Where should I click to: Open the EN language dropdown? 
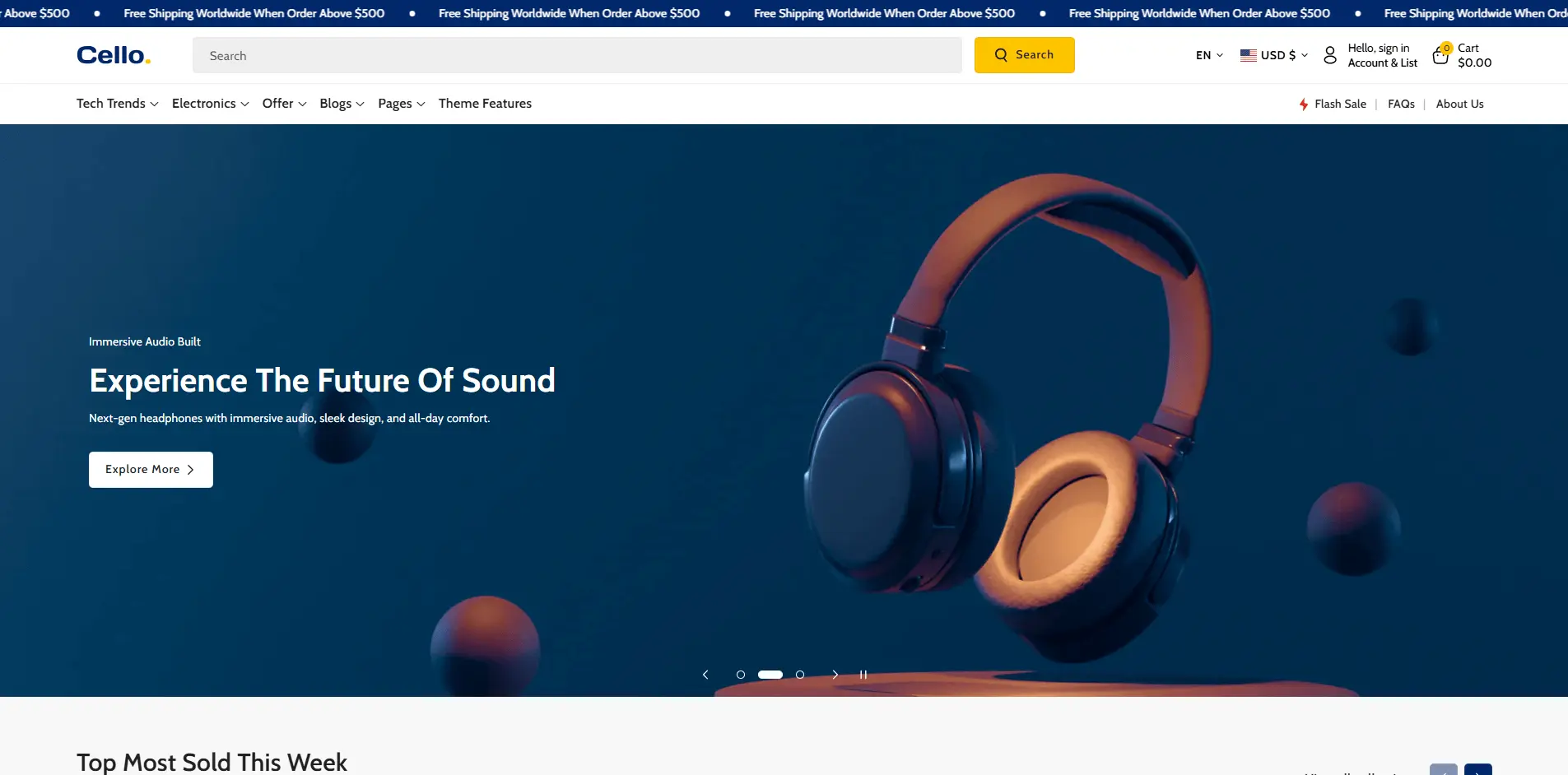pos(1208,54)
